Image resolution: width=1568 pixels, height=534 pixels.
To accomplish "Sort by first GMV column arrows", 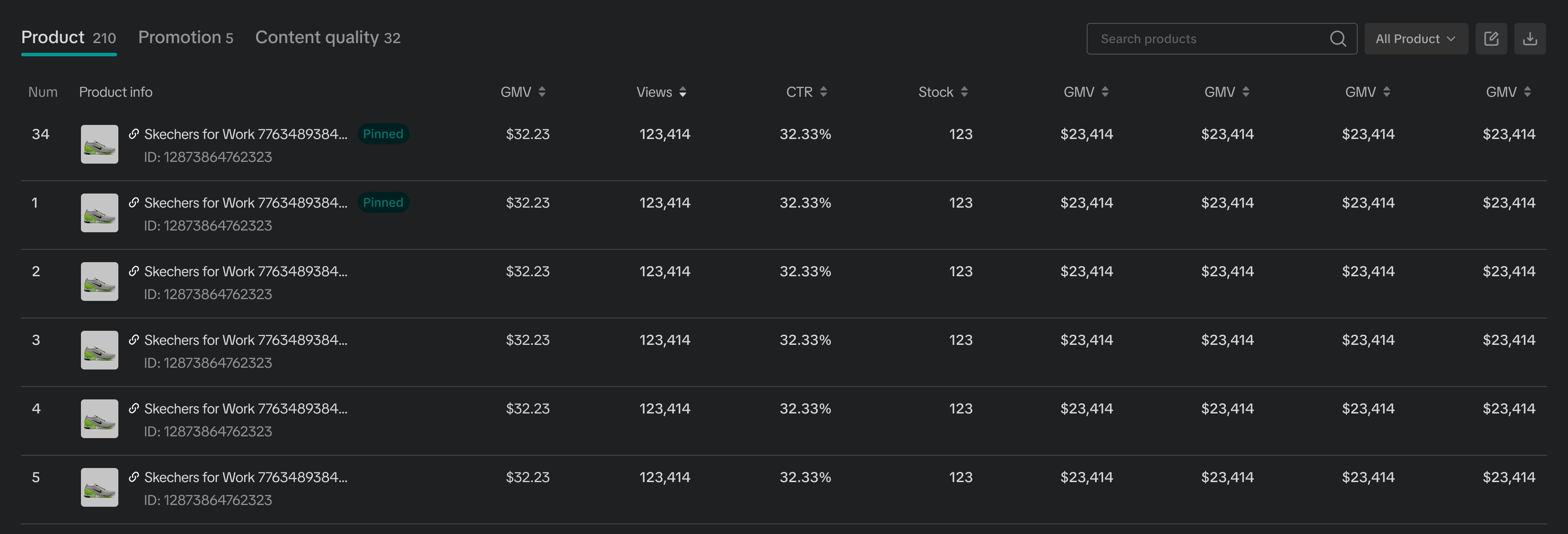I will [x=542, y=92].
